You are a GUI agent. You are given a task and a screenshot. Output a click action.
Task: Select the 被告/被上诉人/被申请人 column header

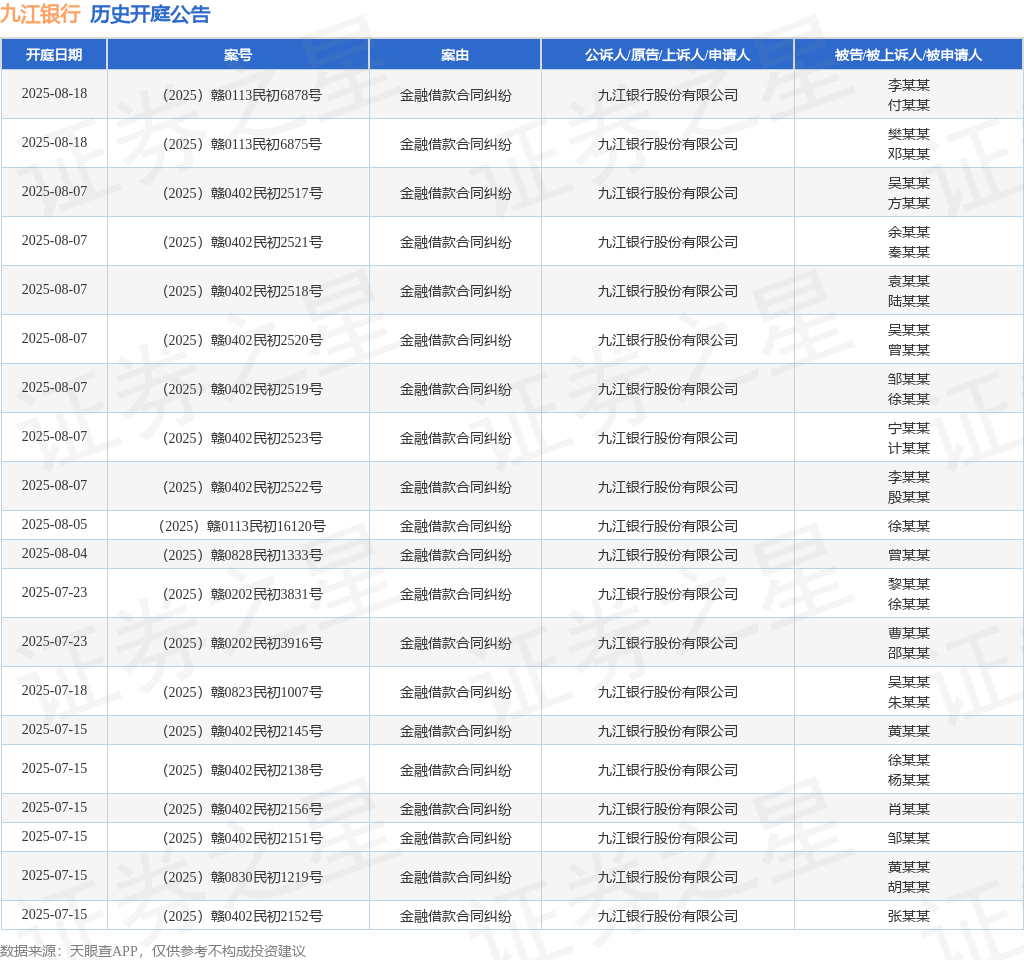click(908, 55)
